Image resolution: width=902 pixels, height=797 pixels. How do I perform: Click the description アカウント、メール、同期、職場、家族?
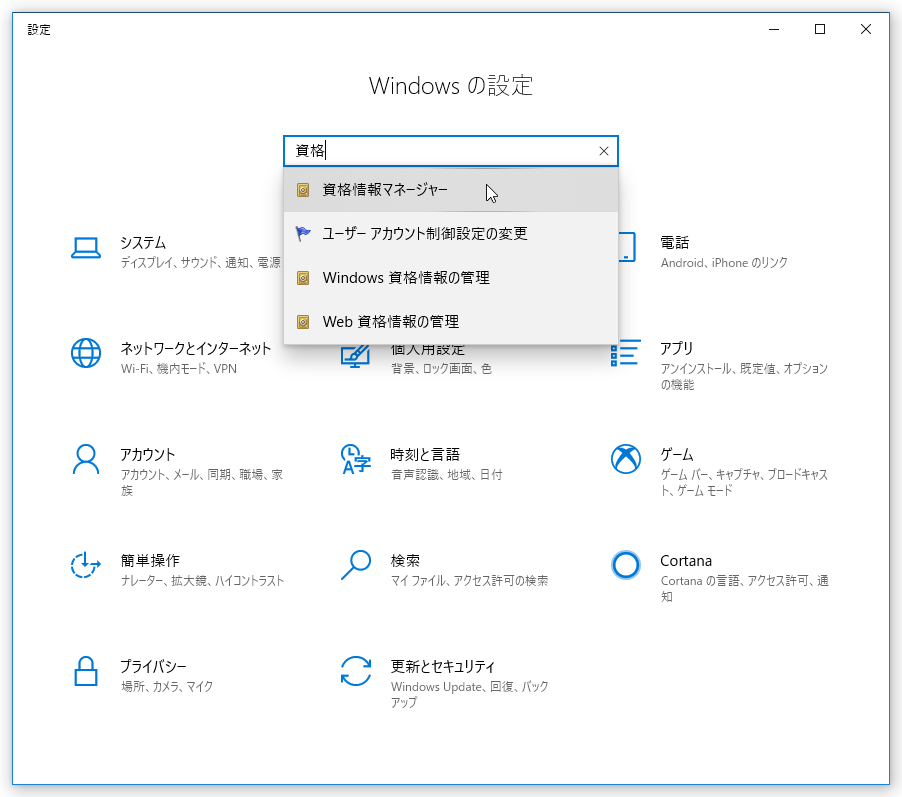[x=201, y=482]
